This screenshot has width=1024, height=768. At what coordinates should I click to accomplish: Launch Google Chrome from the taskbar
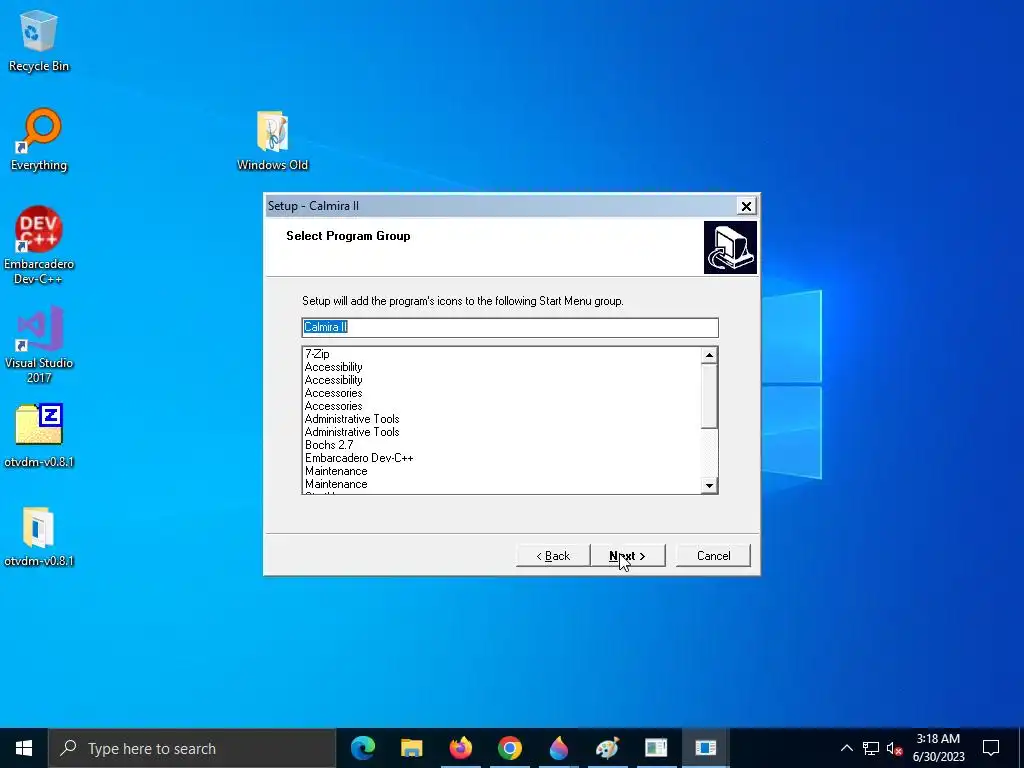tap(509, 748)
